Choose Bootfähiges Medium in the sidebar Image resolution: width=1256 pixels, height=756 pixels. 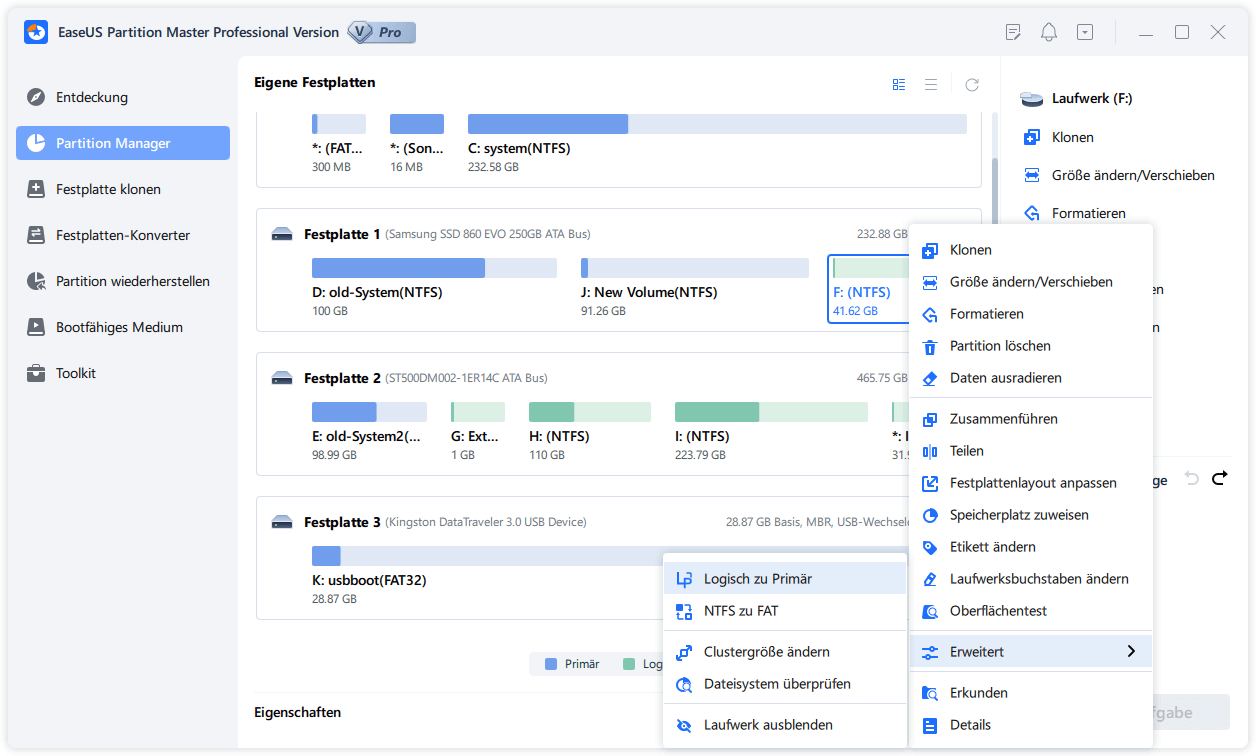pos(123,327)
